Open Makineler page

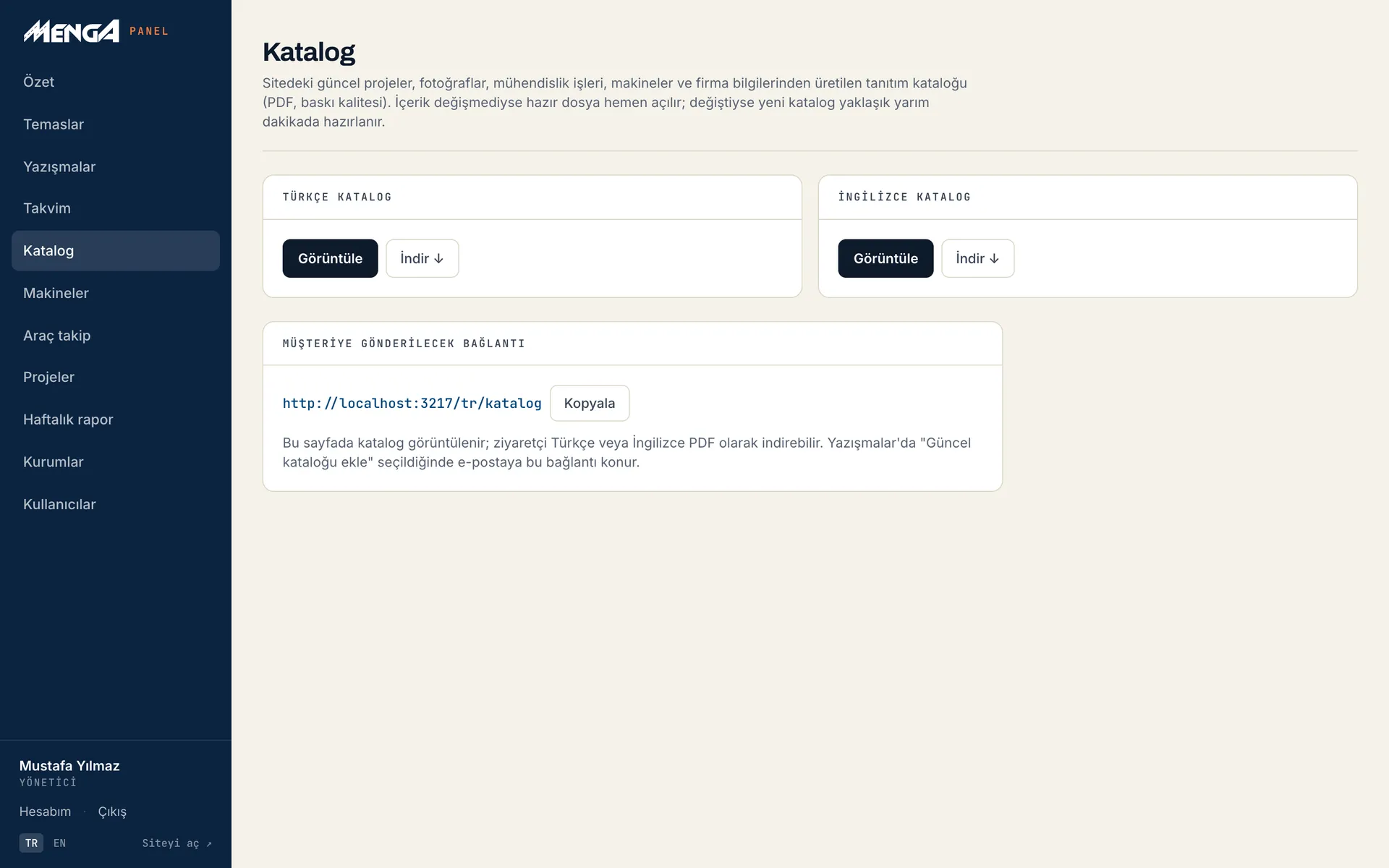[x=116, y=293]
